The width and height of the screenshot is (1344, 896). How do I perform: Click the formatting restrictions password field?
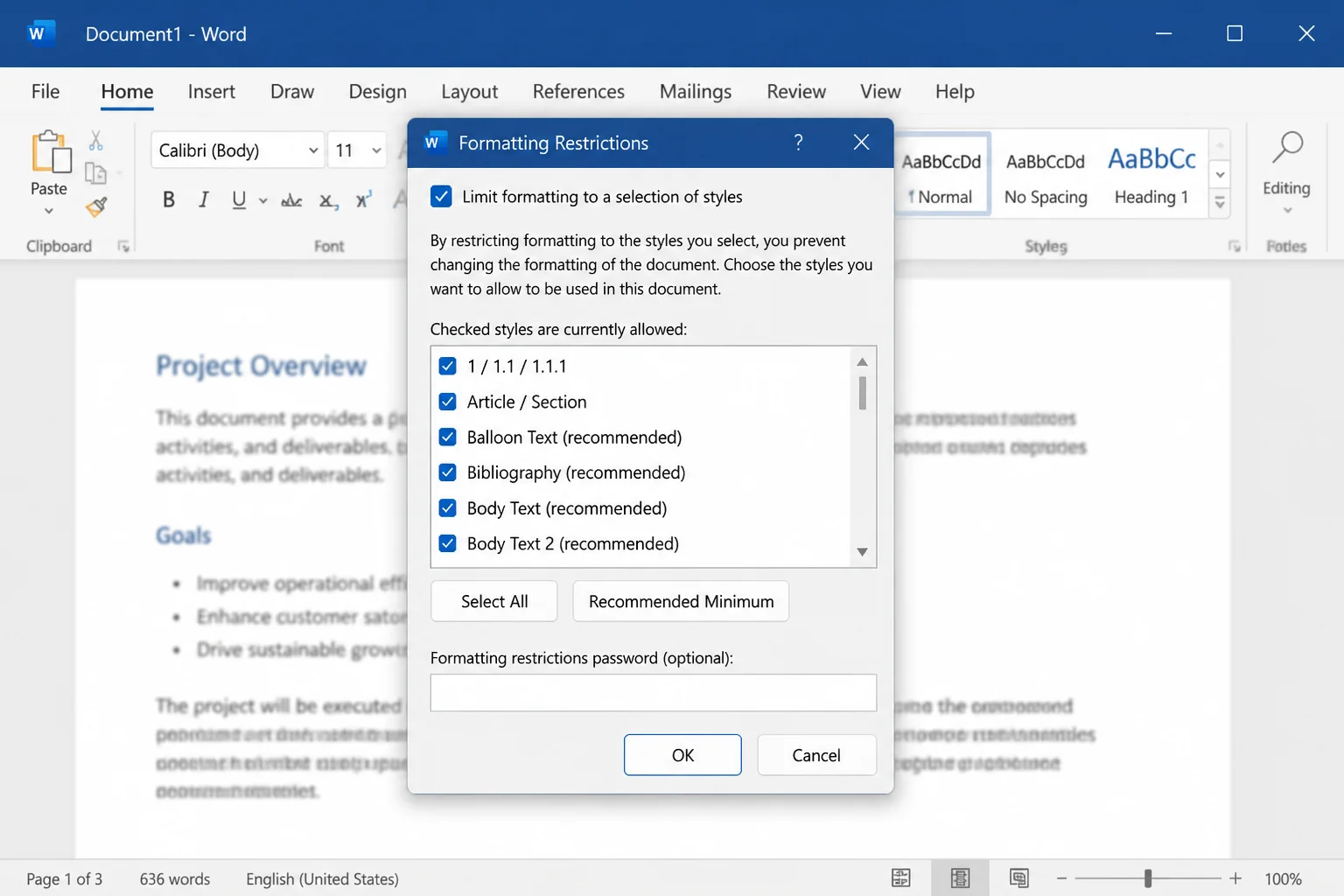654,692
